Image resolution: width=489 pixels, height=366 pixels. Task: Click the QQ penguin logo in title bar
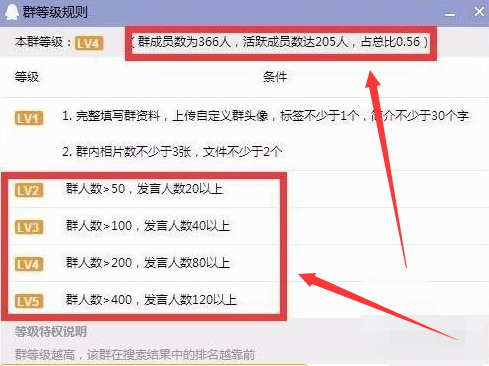(12, 12)
